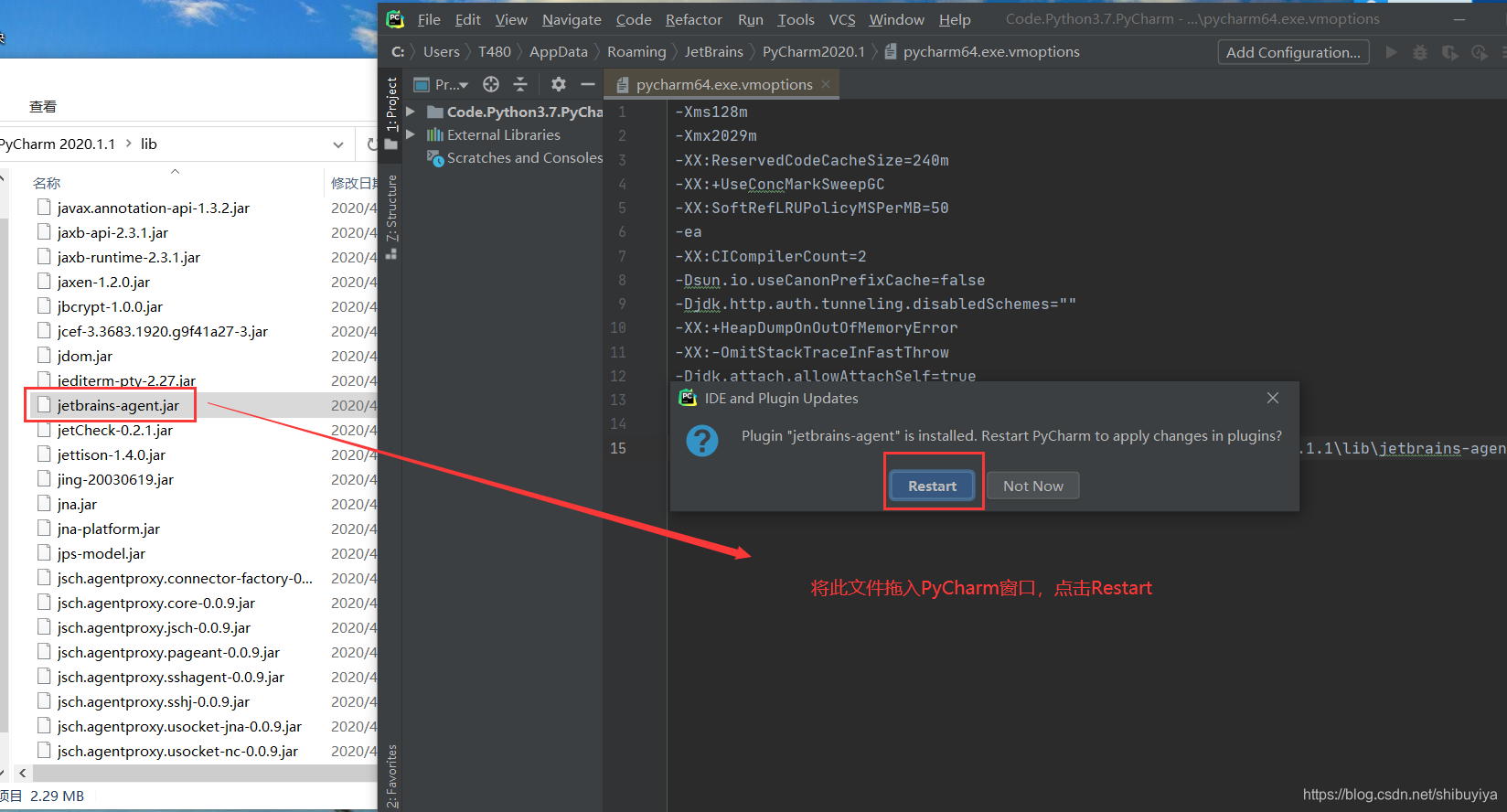
Task: Select jdom.jar file in Explorer
Action: 85,356
